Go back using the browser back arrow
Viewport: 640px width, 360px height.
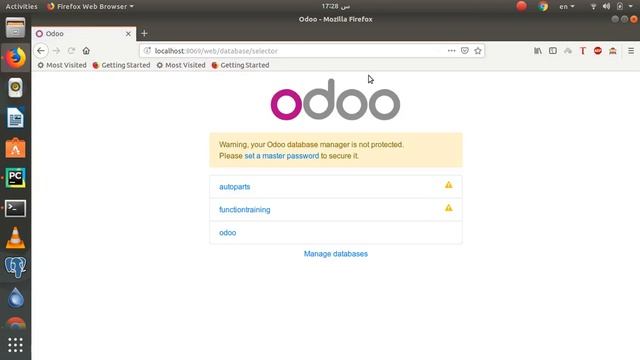coord(41,51)
